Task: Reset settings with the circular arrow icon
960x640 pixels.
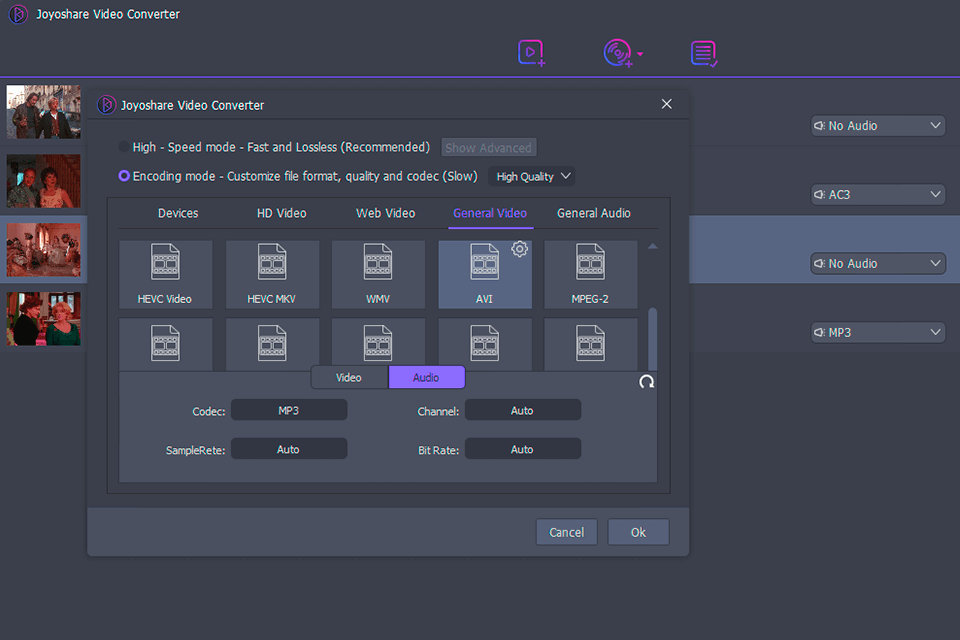Action: (647, 381)
